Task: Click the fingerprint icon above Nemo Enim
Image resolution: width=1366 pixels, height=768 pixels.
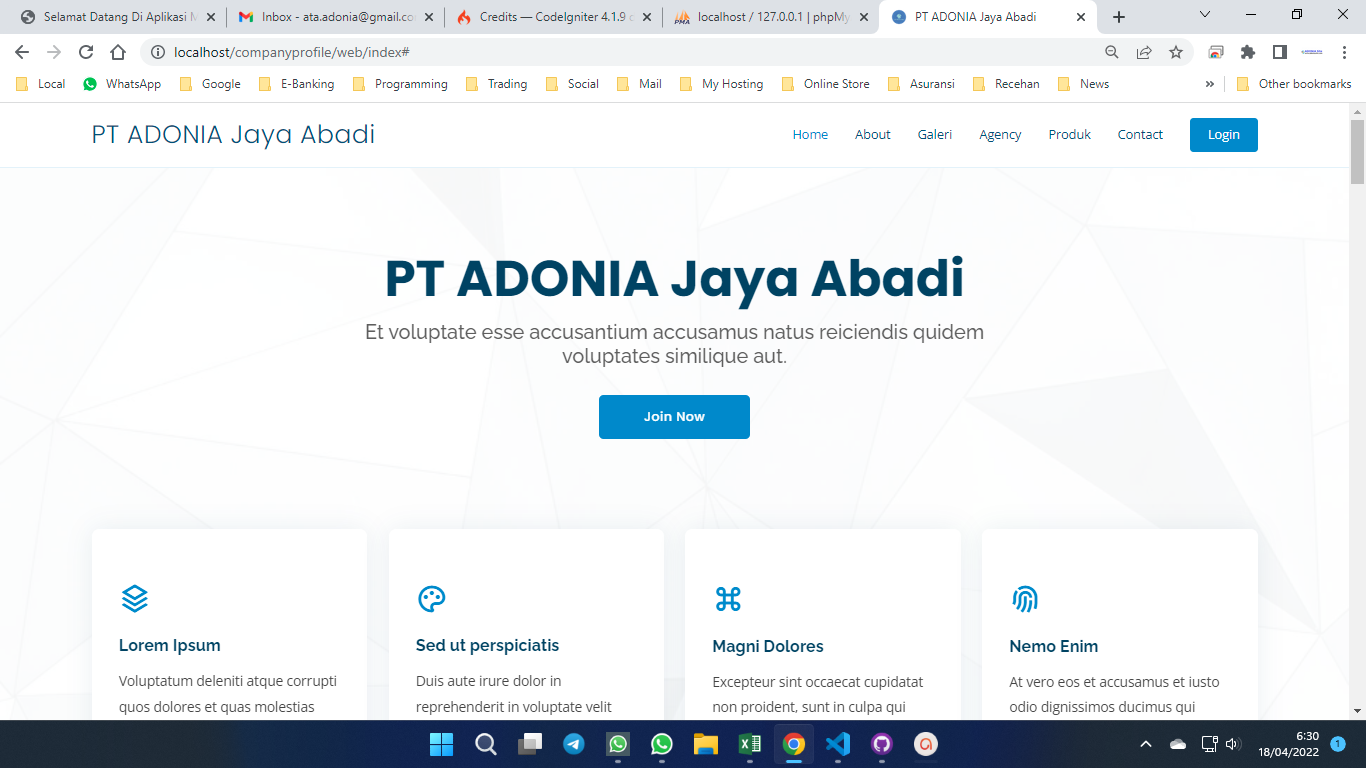Action: [x=1025, y=599]
